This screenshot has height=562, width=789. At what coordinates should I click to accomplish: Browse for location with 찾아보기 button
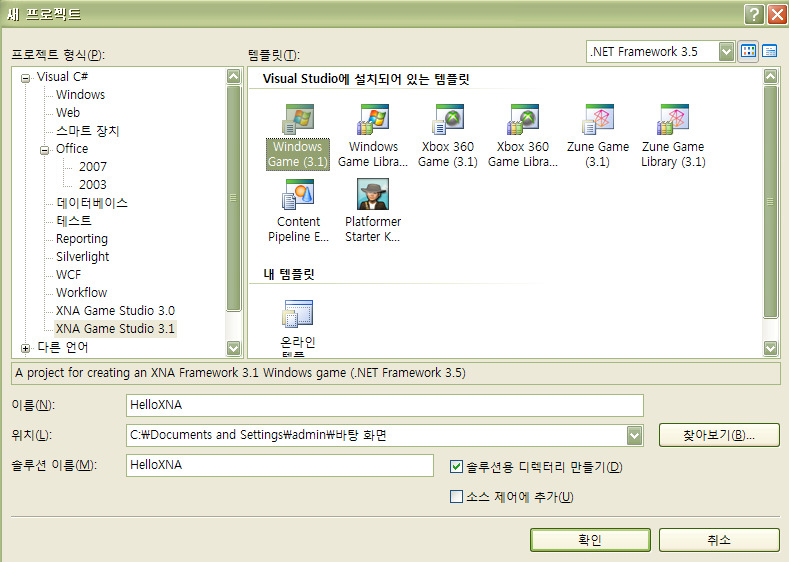(719, 435)
